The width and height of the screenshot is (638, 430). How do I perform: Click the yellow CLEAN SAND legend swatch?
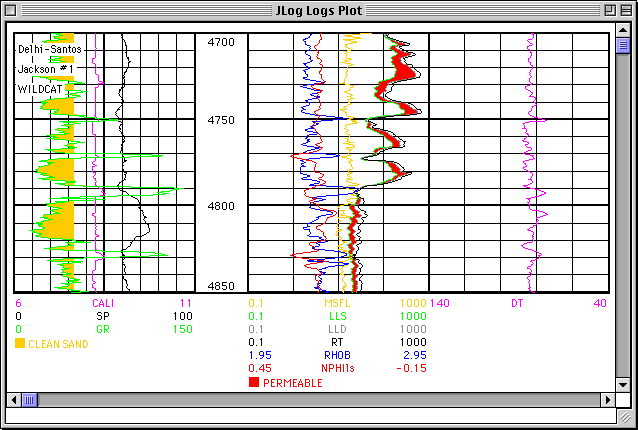coord(21,344)
